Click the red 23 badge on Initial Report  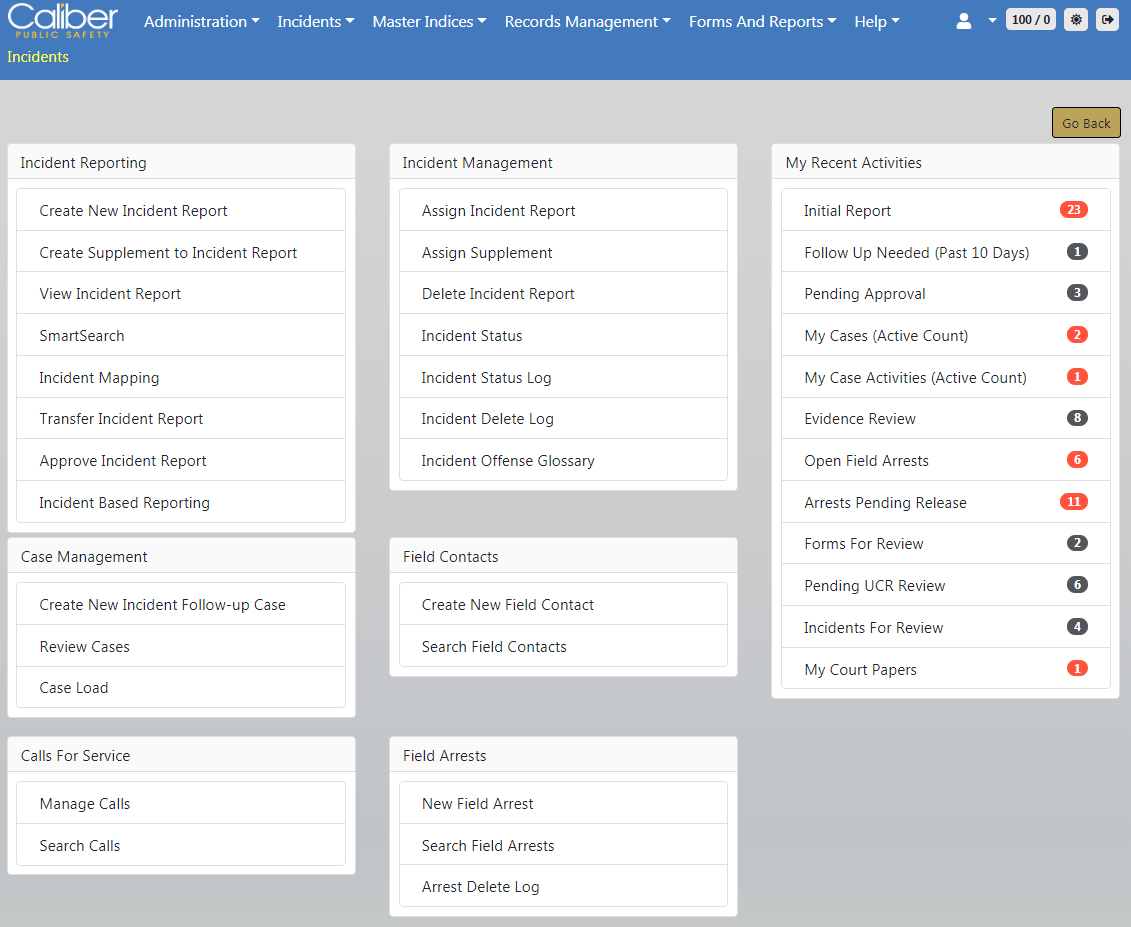pos(1073,210)
